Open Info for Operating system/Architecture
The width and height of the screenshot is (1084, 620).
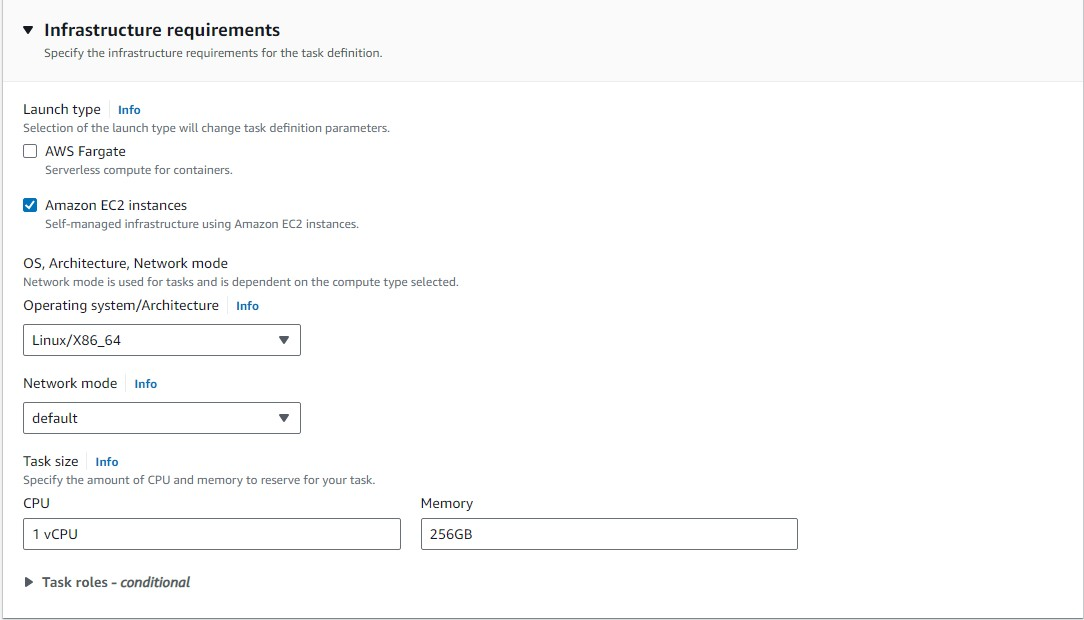click(246, 306)
